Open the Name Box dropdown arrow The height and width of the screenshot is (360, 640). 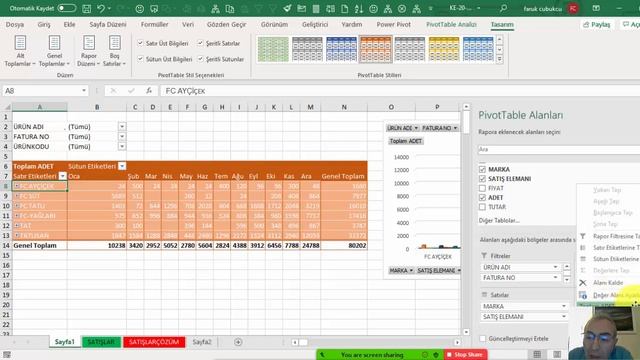84,91
